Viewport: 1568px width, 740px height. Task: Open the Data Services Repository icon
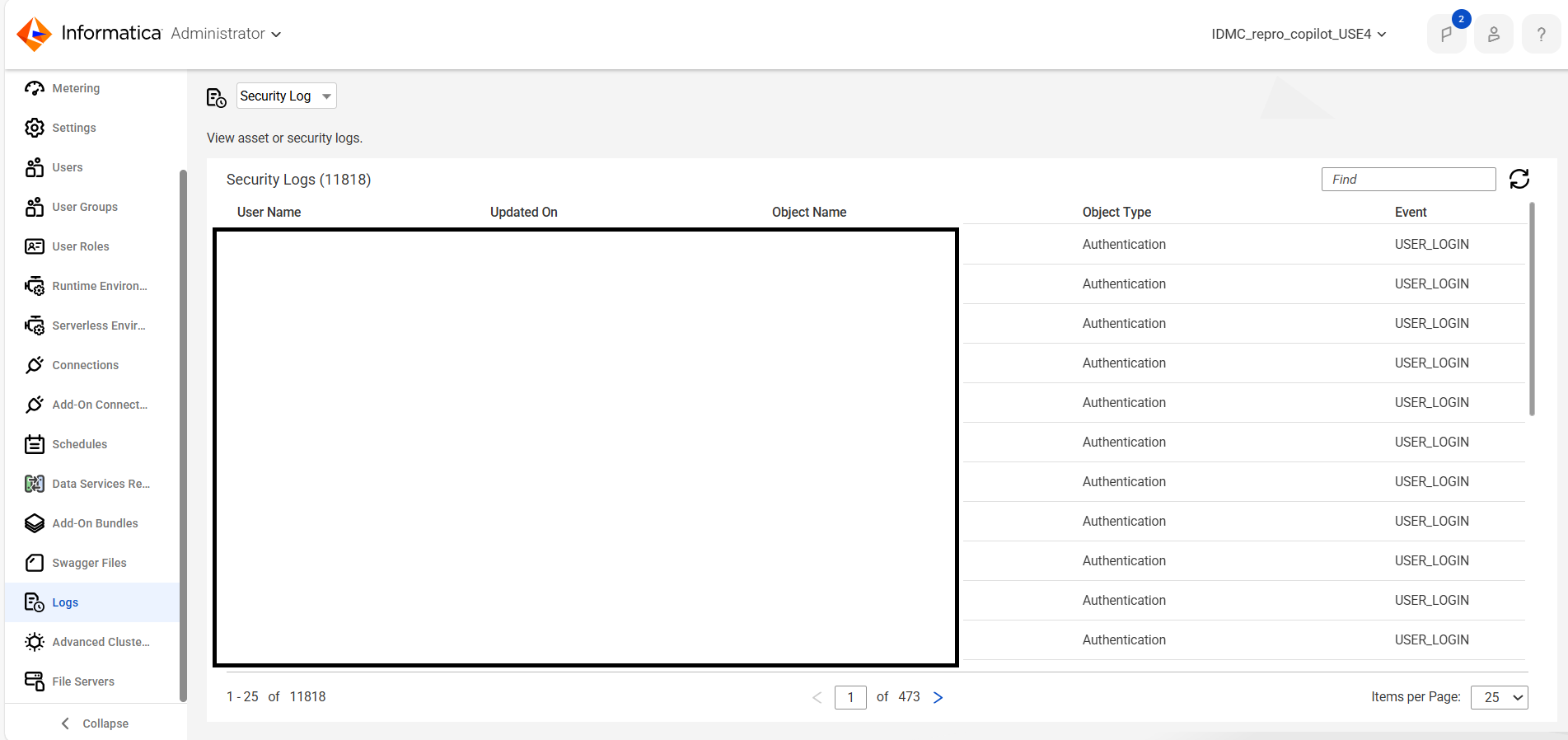point(35,484)
